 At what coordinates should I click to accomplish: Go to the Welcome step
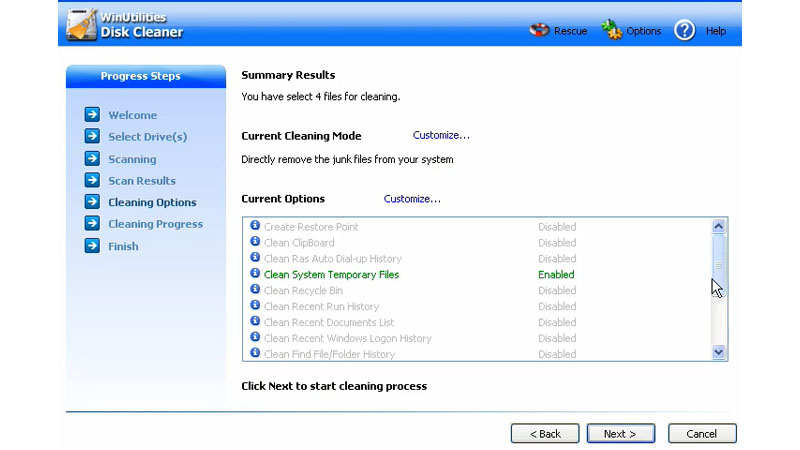pos(133,115)
